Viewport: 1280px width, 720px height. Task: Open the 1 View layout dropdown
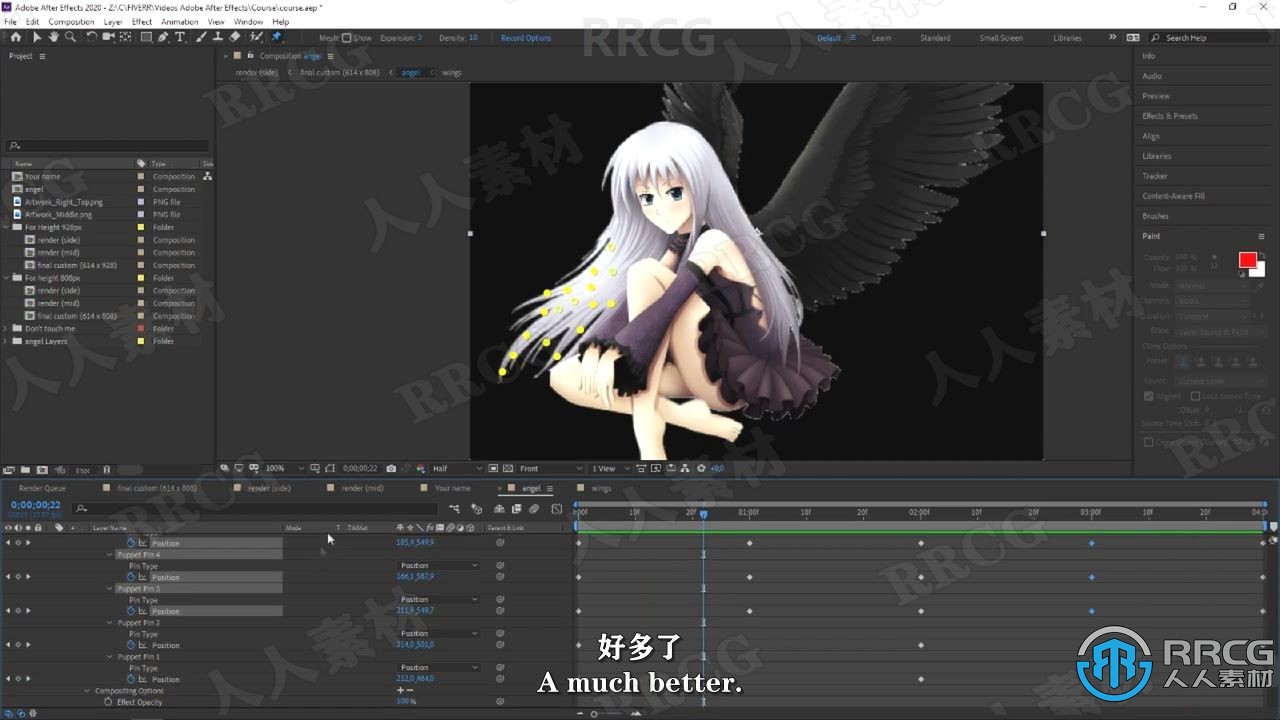610,468
